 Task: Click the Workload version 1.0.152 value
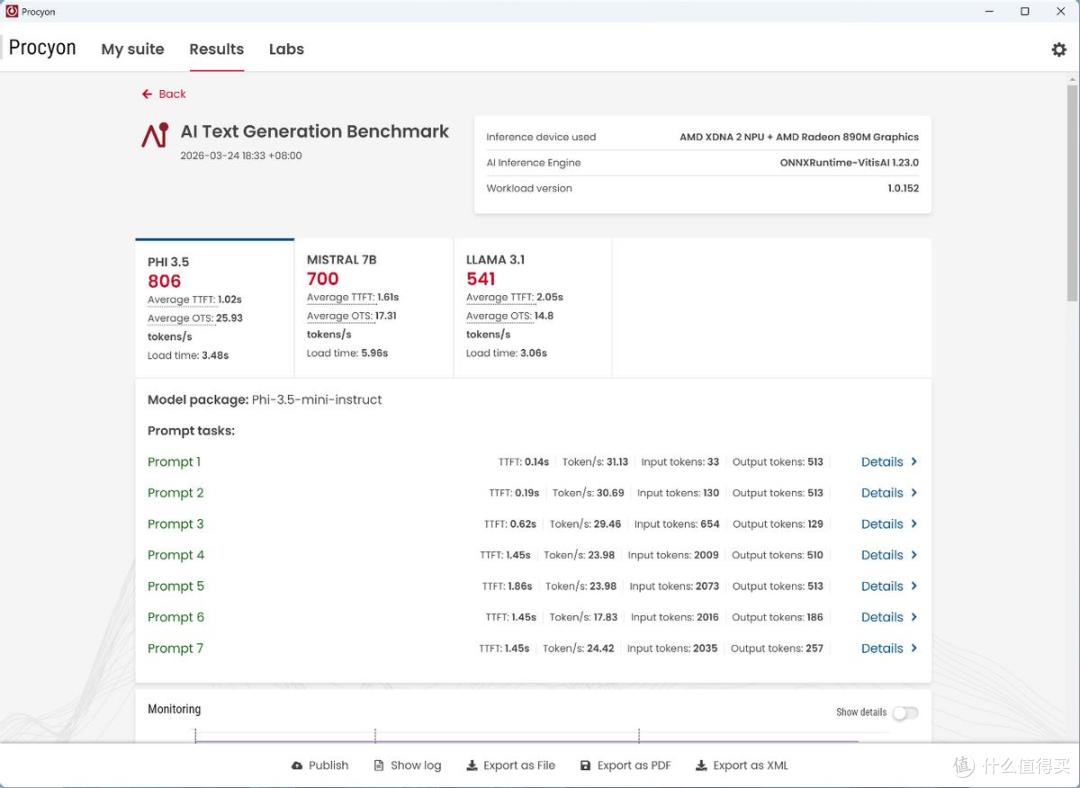903,188
